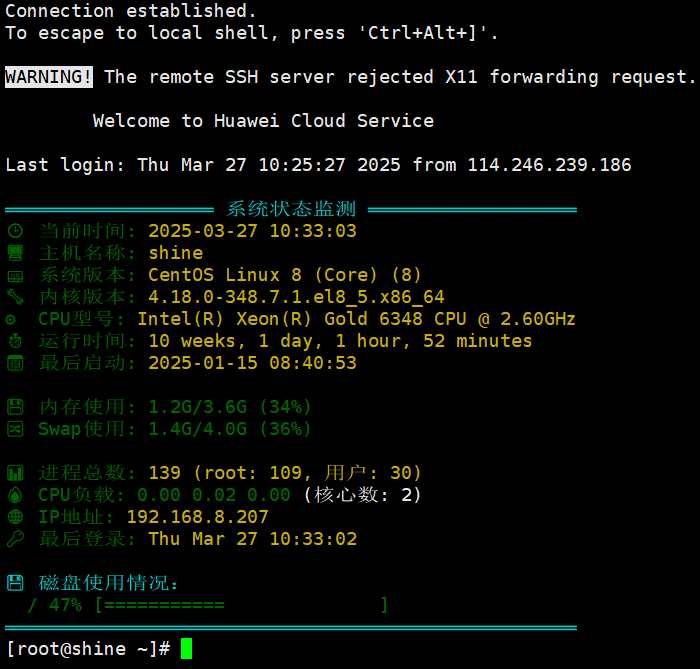Click the keyboard icon next to 系统版本

pyautogui.click(x=15, y=275)
